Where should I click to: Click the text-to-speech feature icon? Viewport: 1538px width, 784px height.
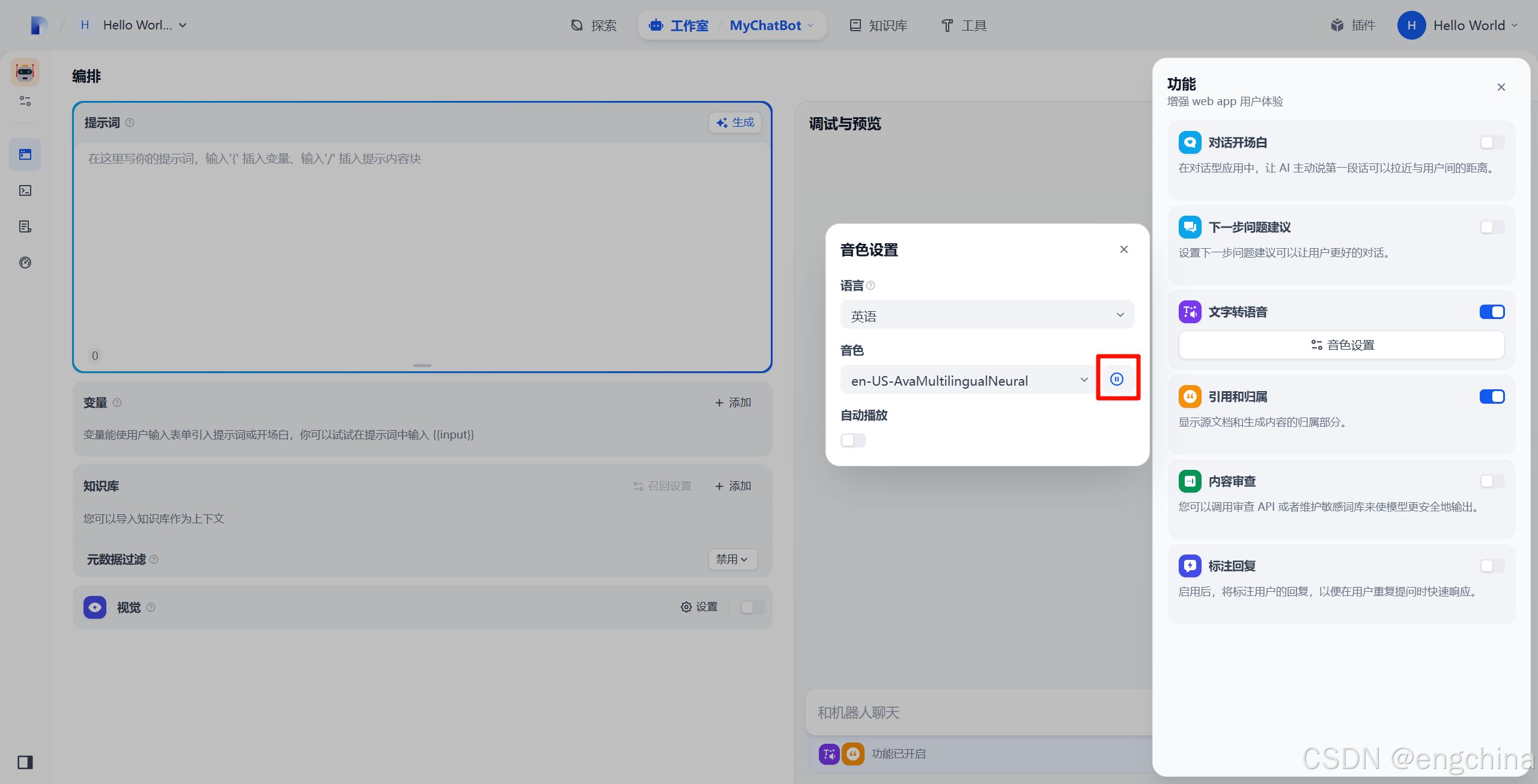[x=1190, y=312]
